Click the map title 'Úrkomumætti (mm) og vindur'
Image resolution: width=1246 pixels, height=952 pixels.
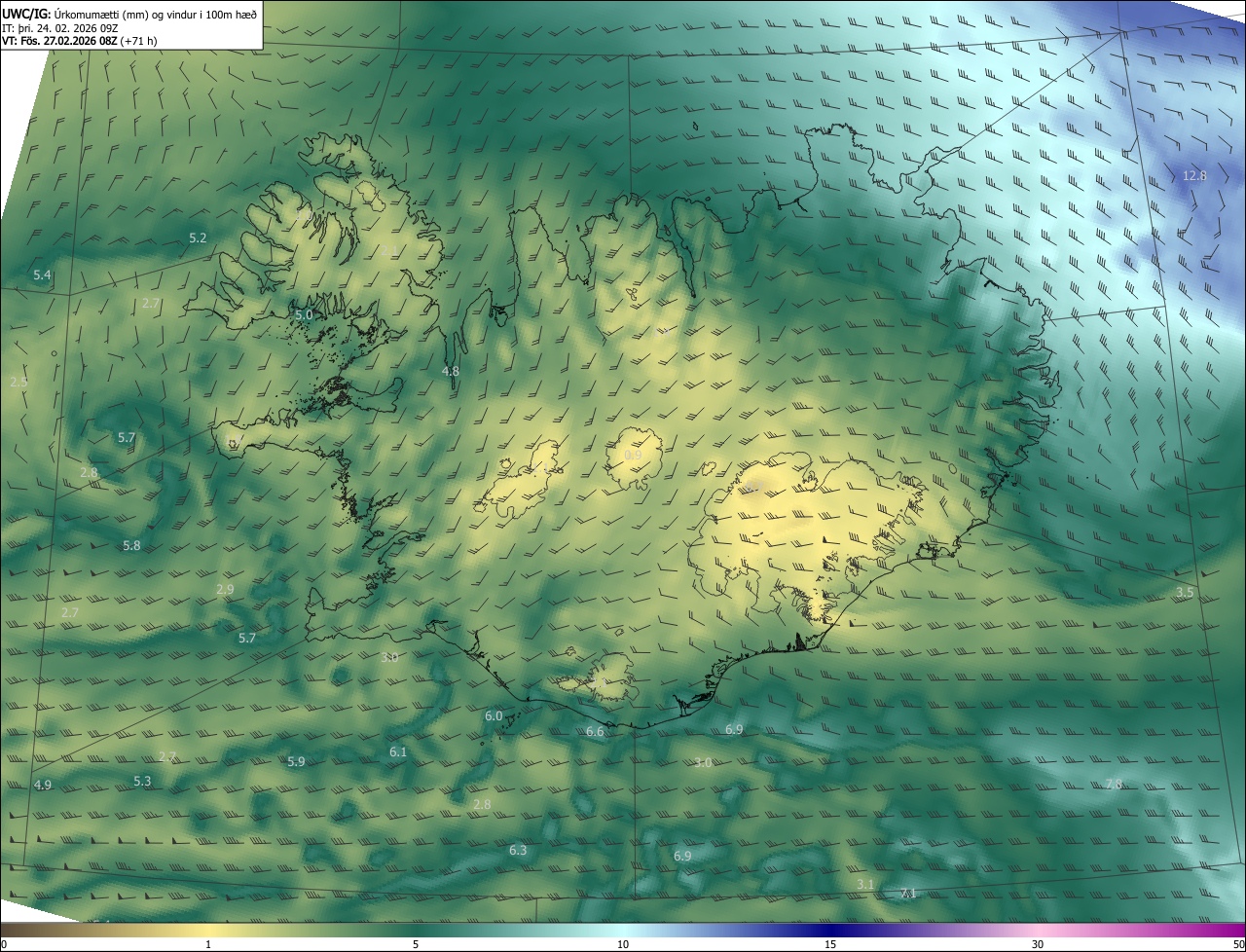tap(124, 14)
